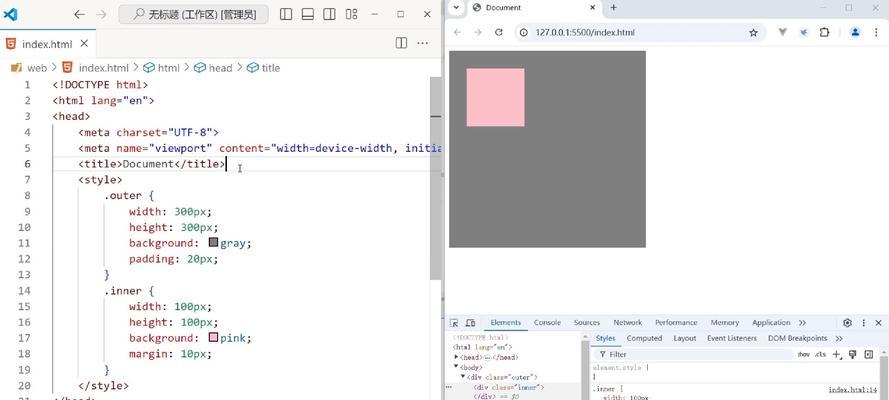The image size is (889, 400).
Task: Click the VS Code logo icon
Action: tap(10, 14)
